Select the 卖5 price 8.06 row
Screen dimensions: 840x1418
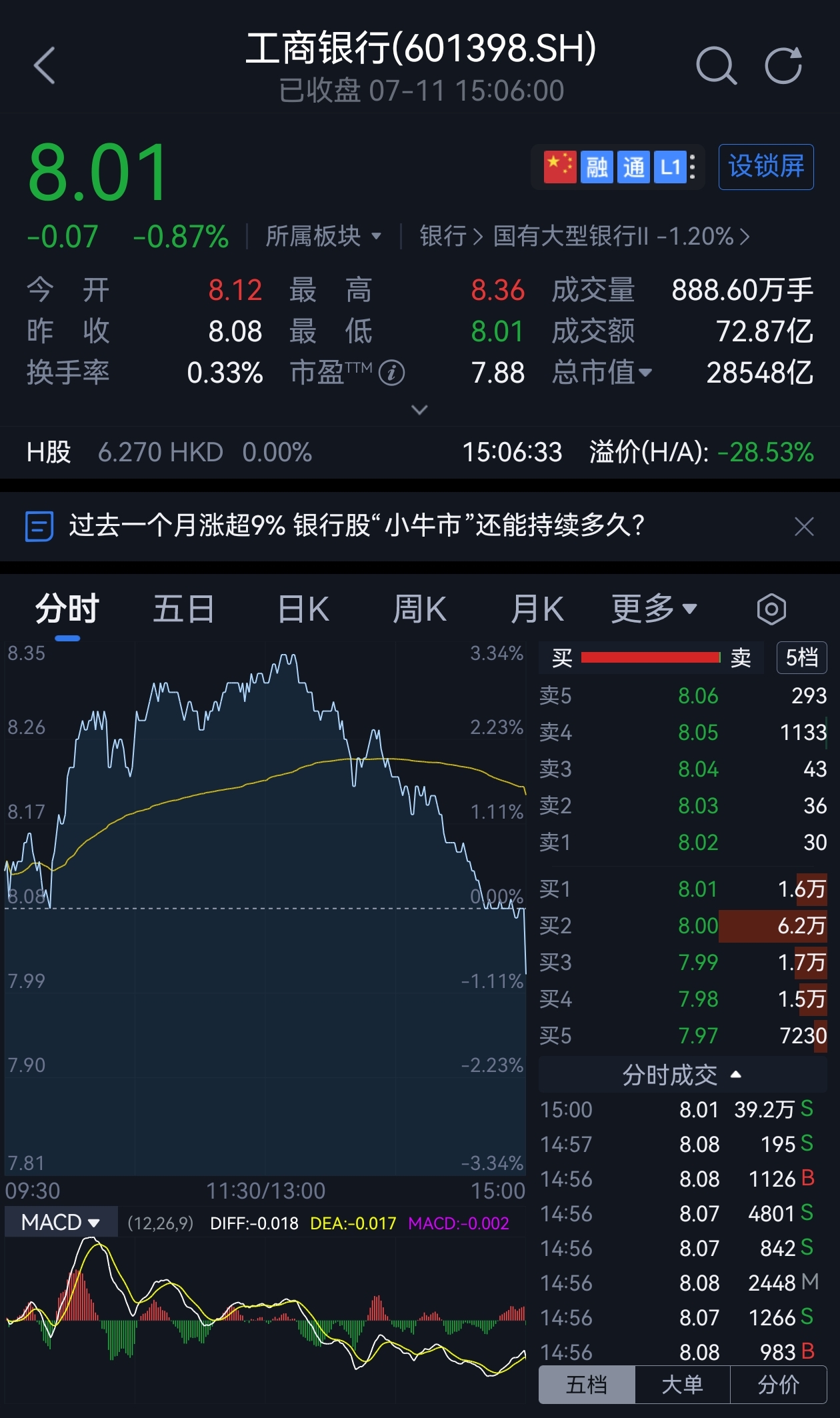[683, 695]
